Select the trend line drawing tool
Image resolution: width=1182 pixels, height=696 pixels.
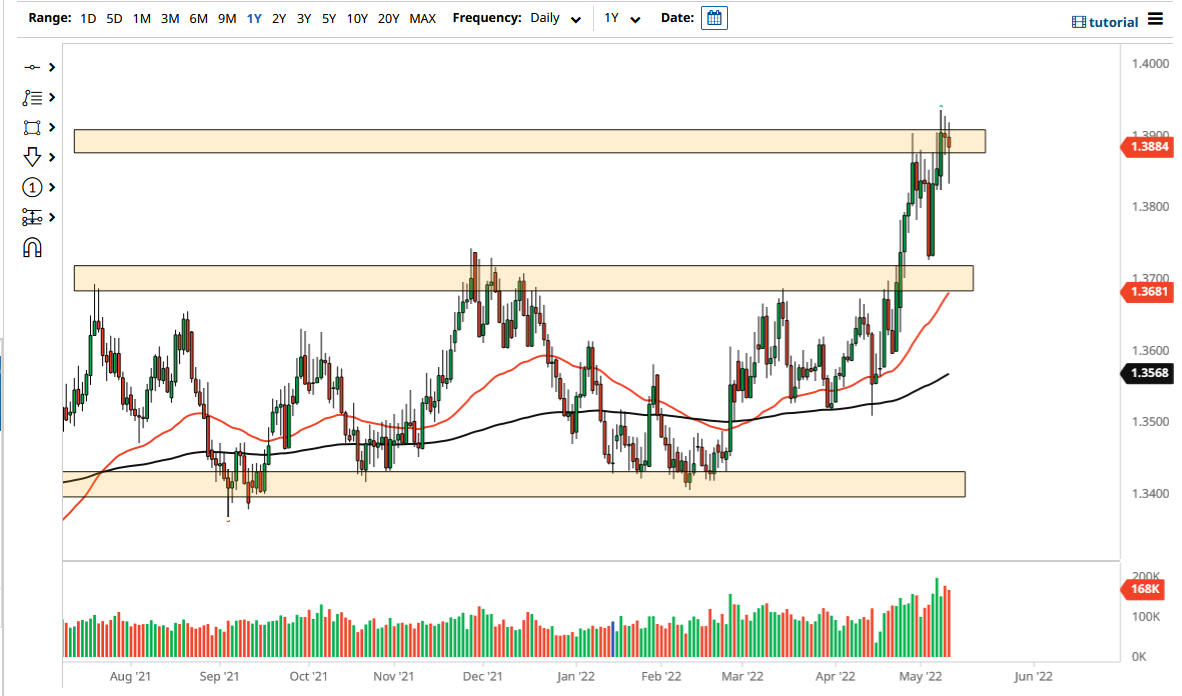click(x=30, y=67)
